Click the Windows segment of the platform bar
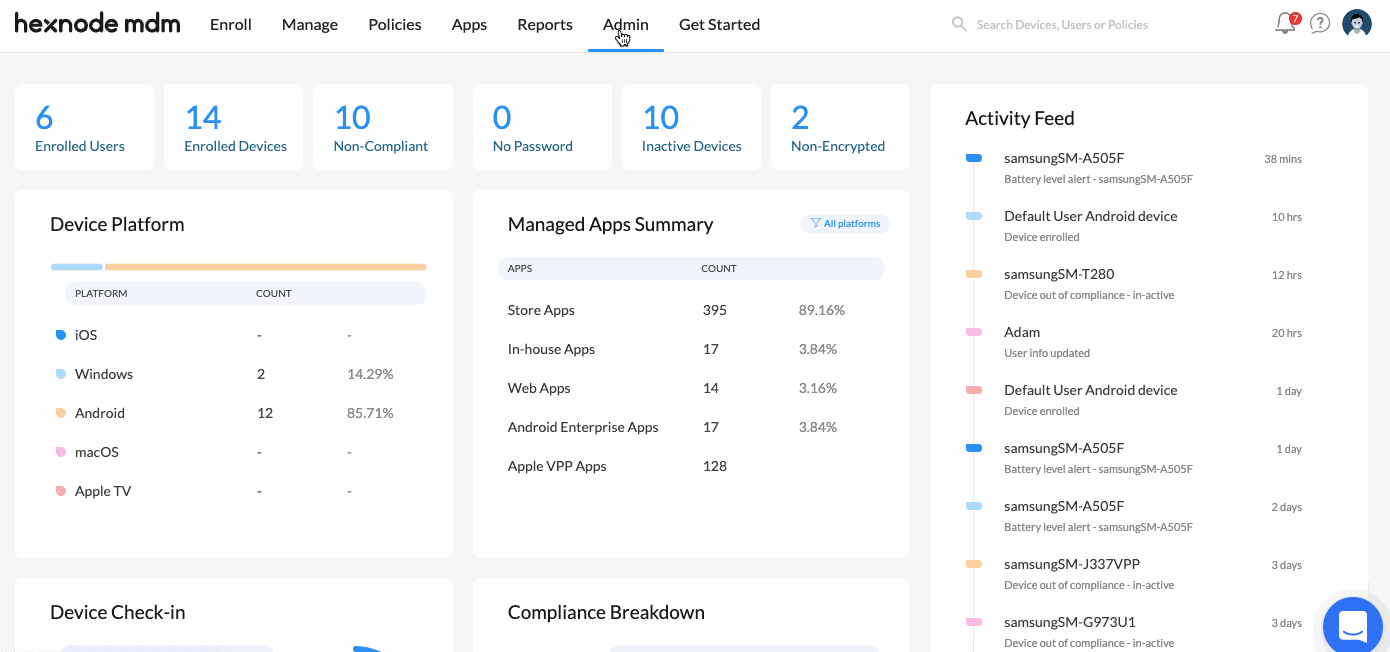Viewport: 1390px width, 652px height. pos(77,267)
